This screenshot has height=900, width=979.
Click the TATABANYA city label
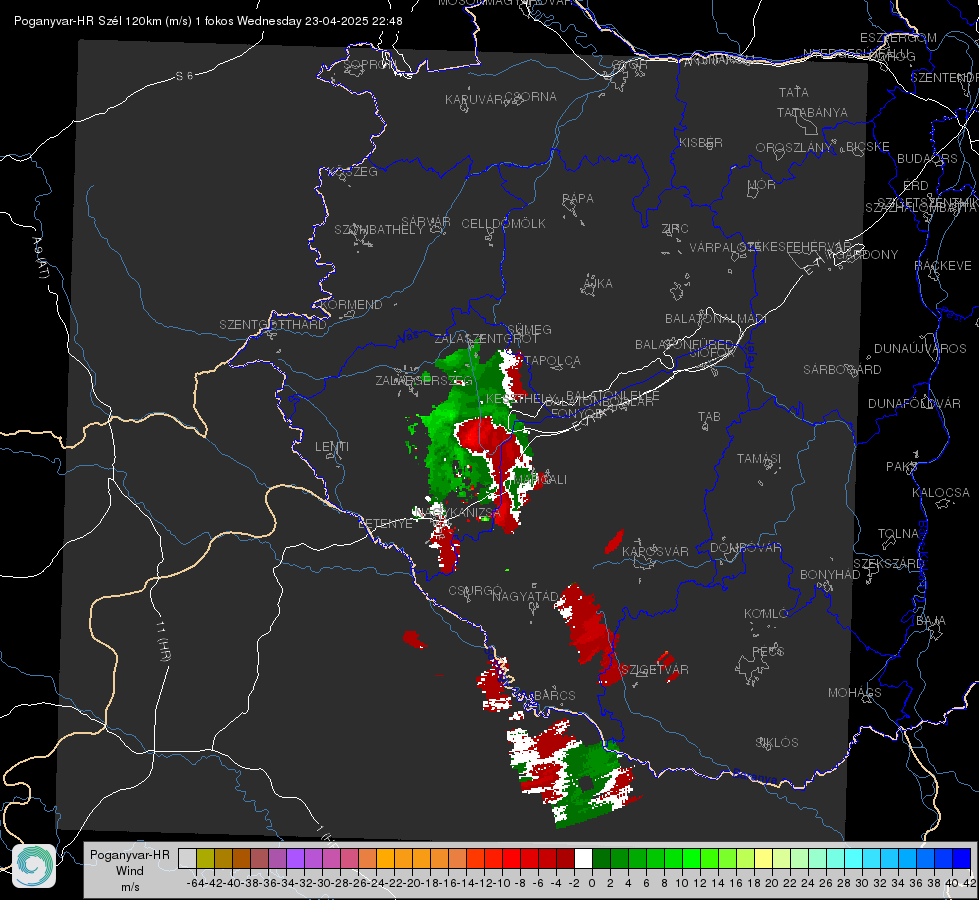point(812,112)
